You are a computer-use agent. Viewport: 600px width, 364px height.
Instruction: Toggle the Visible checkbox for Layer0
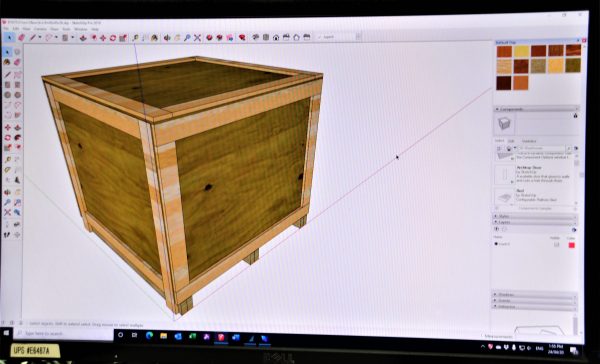coord(556,245)
